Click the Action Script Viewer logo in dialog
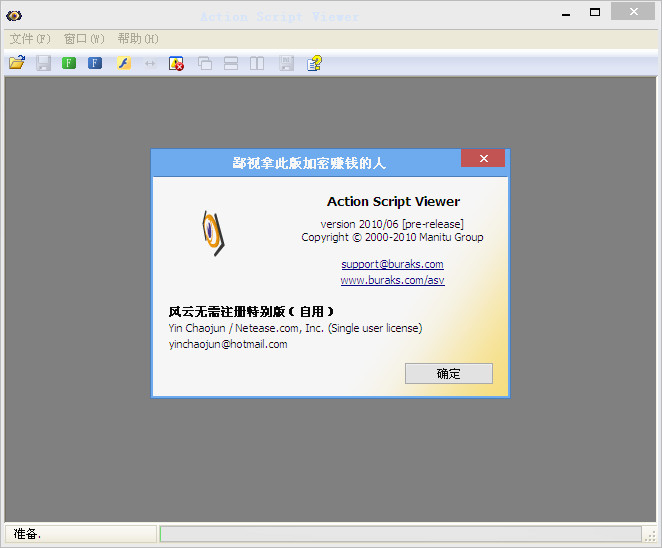This screenshot has width=662, height=548. coord(214,233)
